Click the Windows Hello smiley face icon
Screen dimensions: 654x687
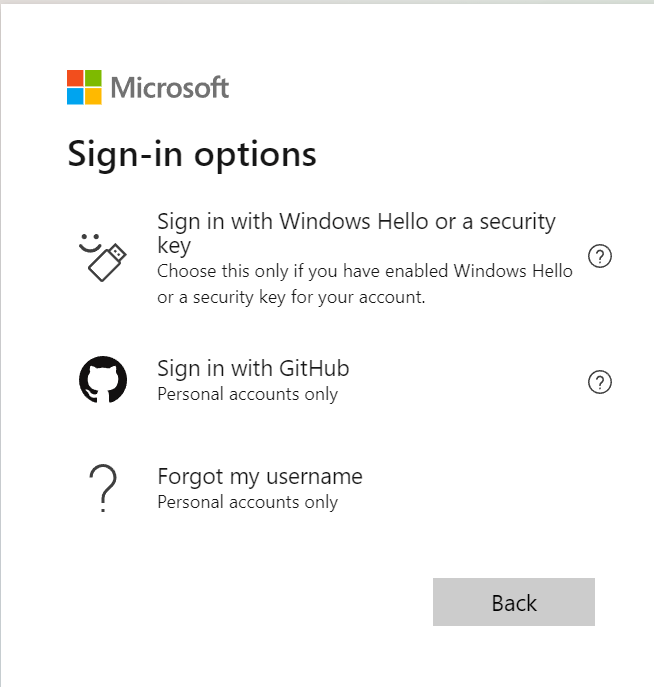pyautogui.click(x=92, y=241)
